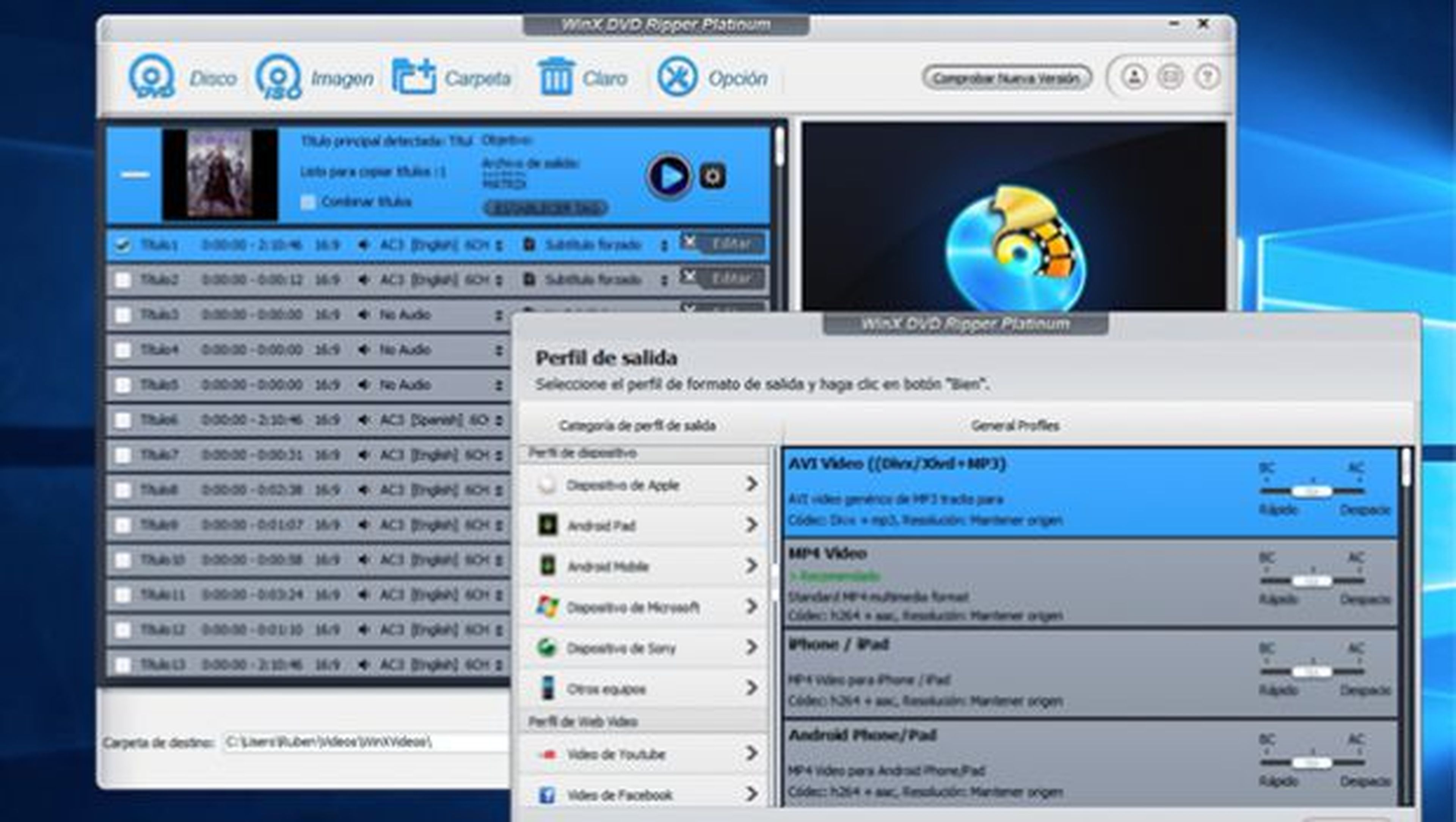Click the subtitle icon in Título2 row
The image size is (1456, 822).
point(529,280)
